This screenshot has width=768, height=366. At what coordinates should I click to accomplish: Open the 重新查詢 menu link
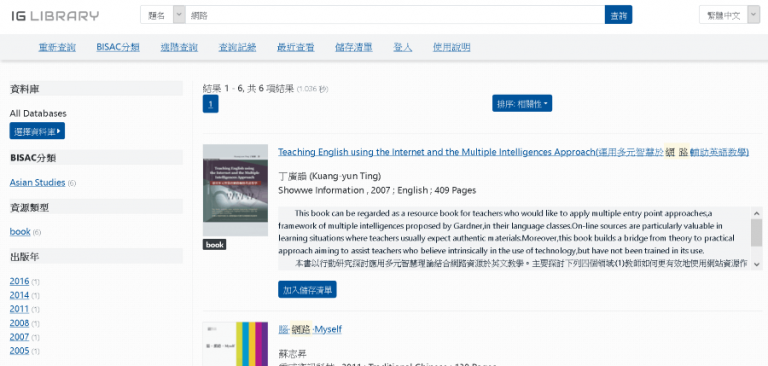[x=57, y=48]
